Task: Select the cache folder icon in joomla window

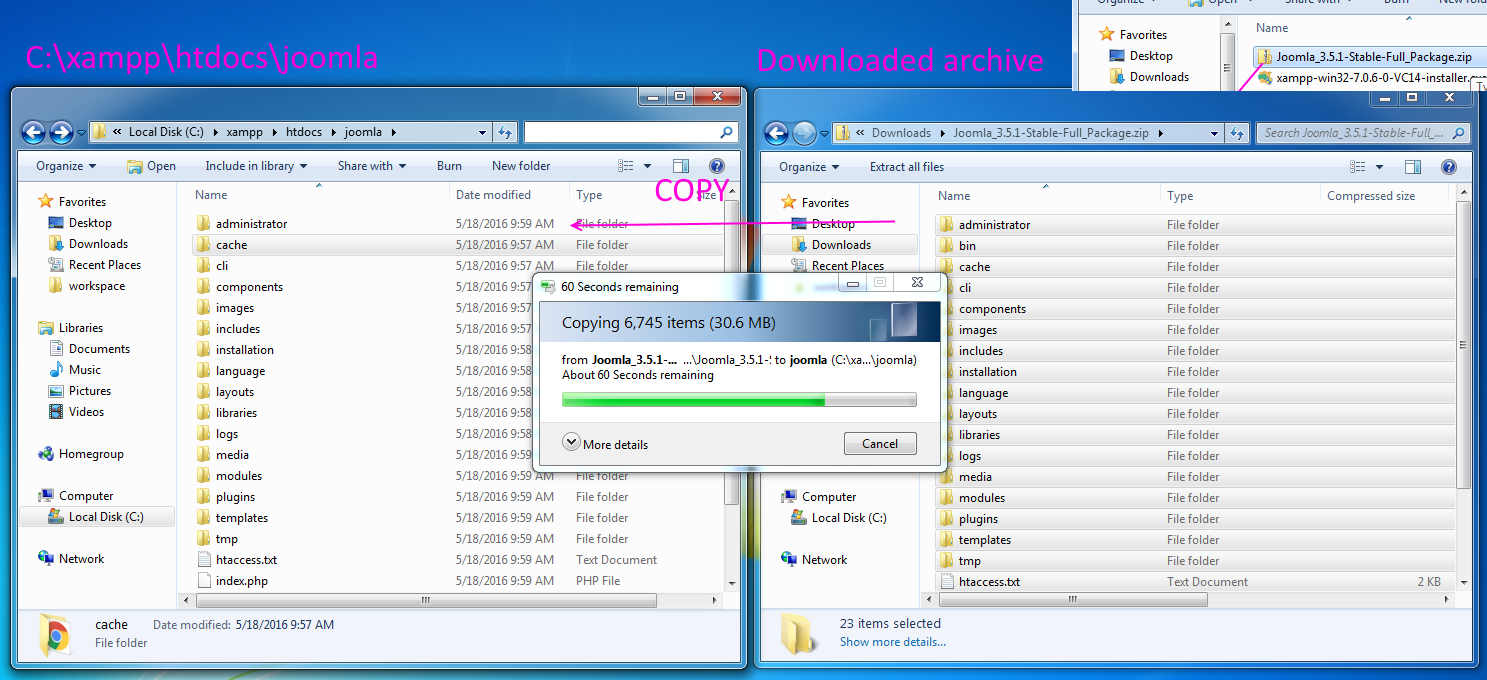Action: (x=203, y=244)
